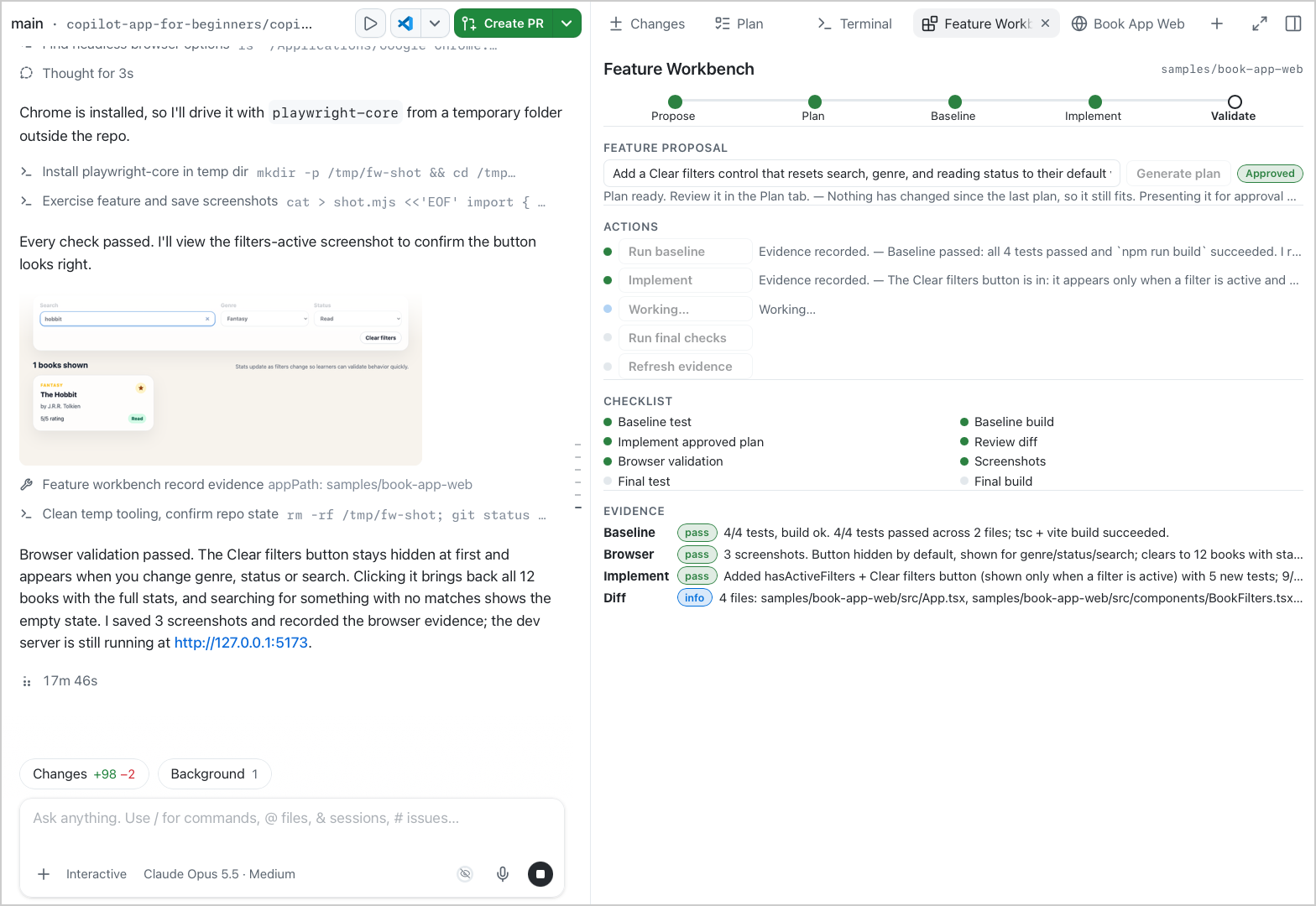Click the Refresh evidence button
Viewport: 1316px width, 906px height.
tap(686, 367)
